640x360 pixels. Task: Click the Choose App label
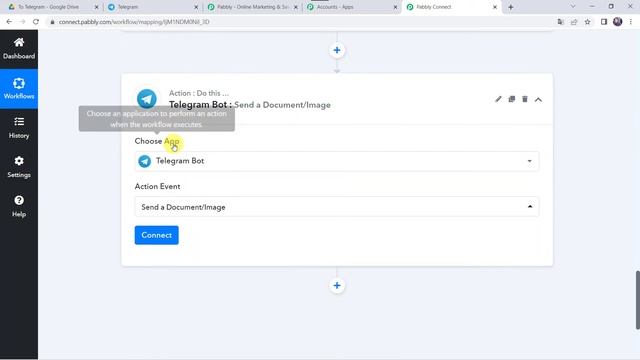click(157, 141)
